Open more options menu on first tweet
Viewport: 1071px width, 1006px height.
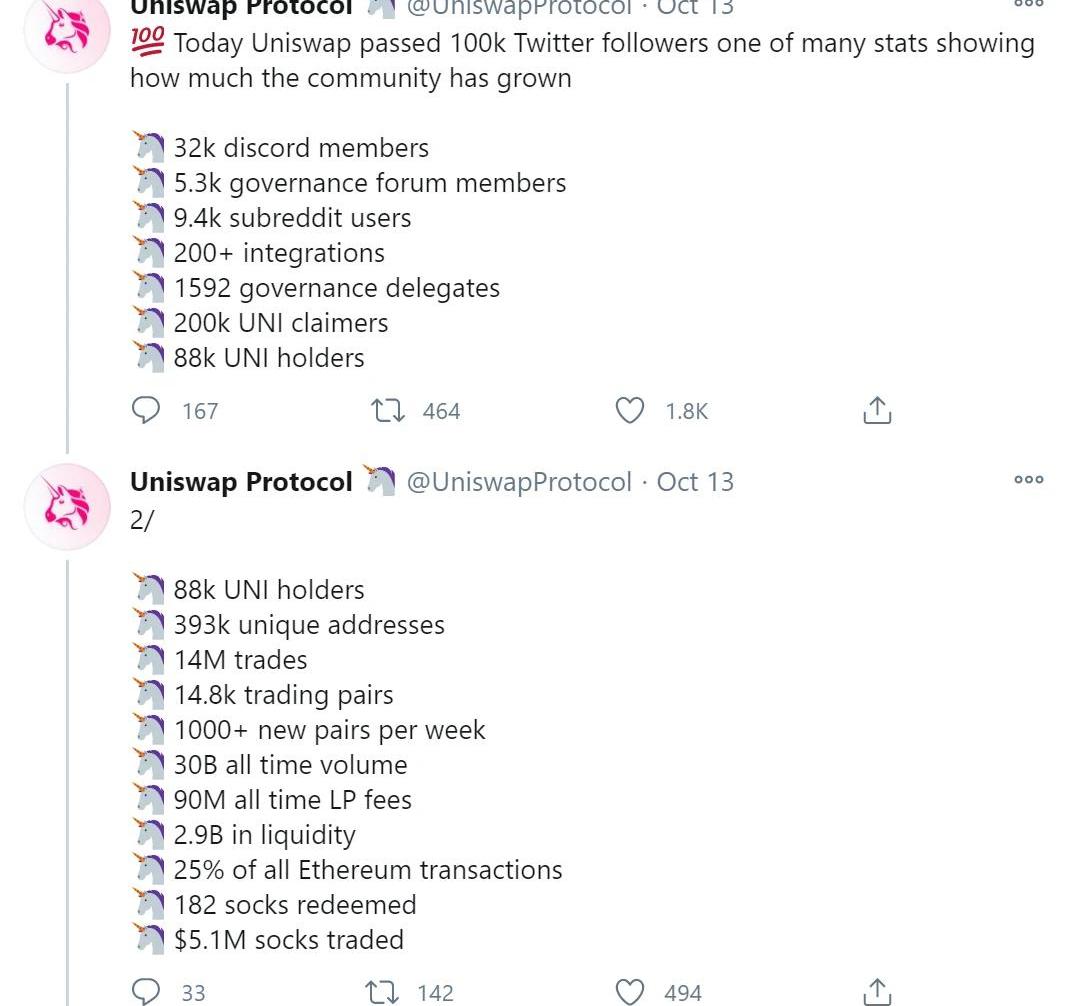pos(1029,3)
